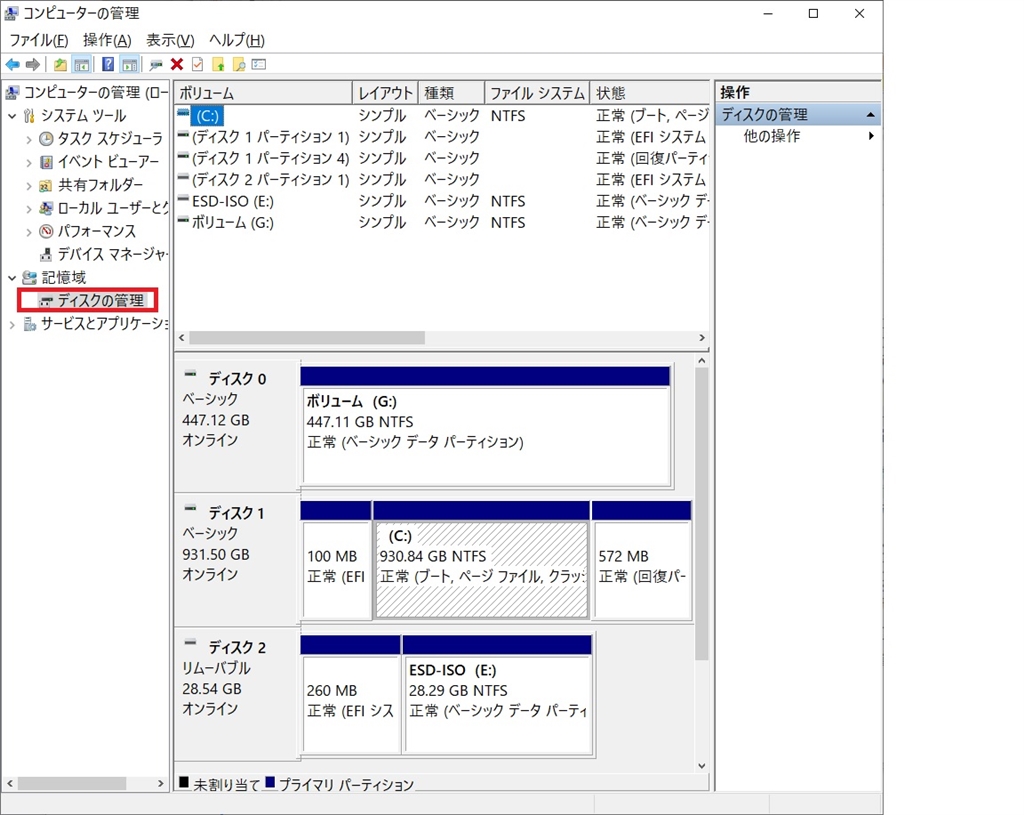Click the パフォーマンス icon in tree
1024x815 pixels.
(x=46, y=231)
